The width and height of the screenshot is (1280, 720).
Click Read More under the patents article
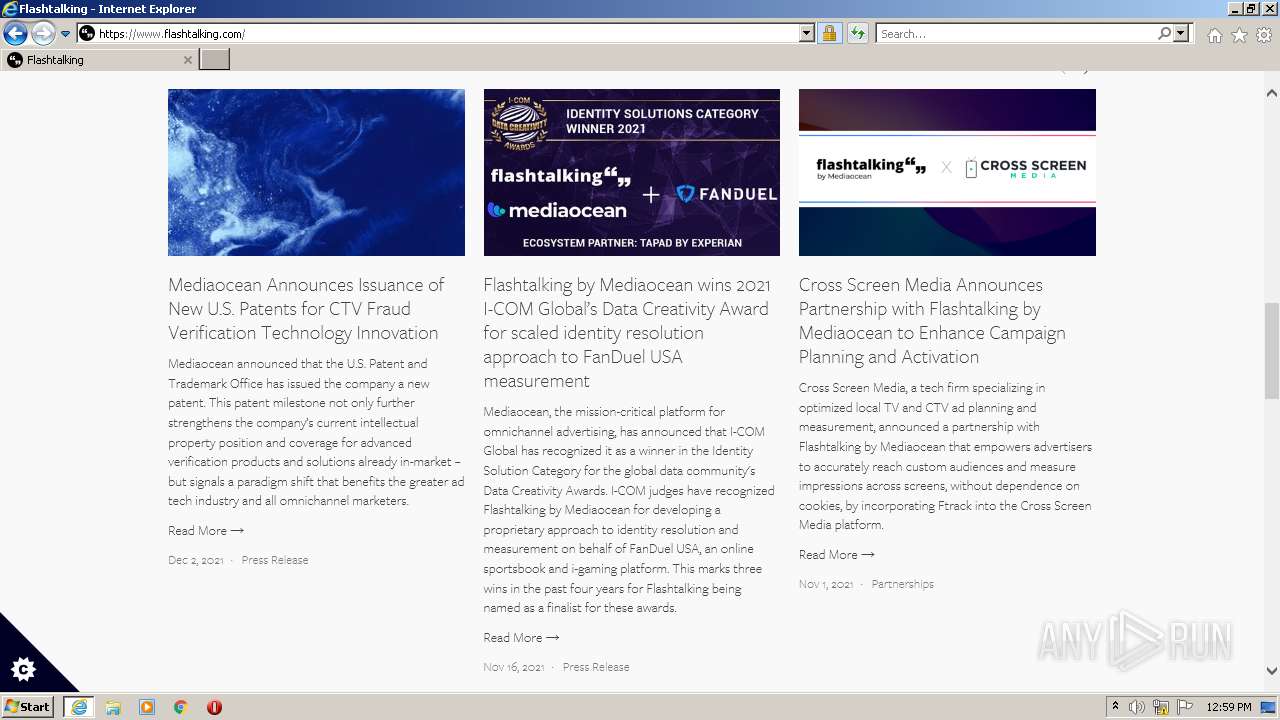[206, 531]
